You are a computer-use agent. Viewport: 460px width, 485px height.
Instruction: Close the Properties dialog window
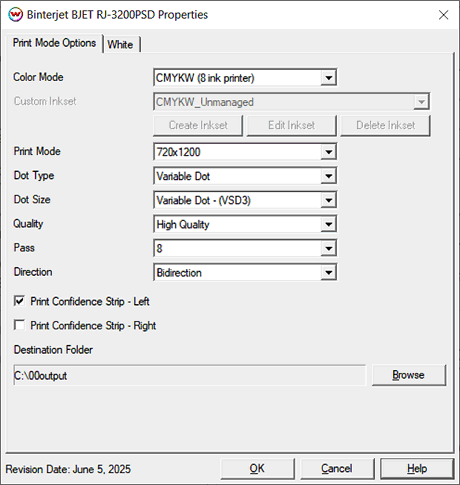[443, 15]
